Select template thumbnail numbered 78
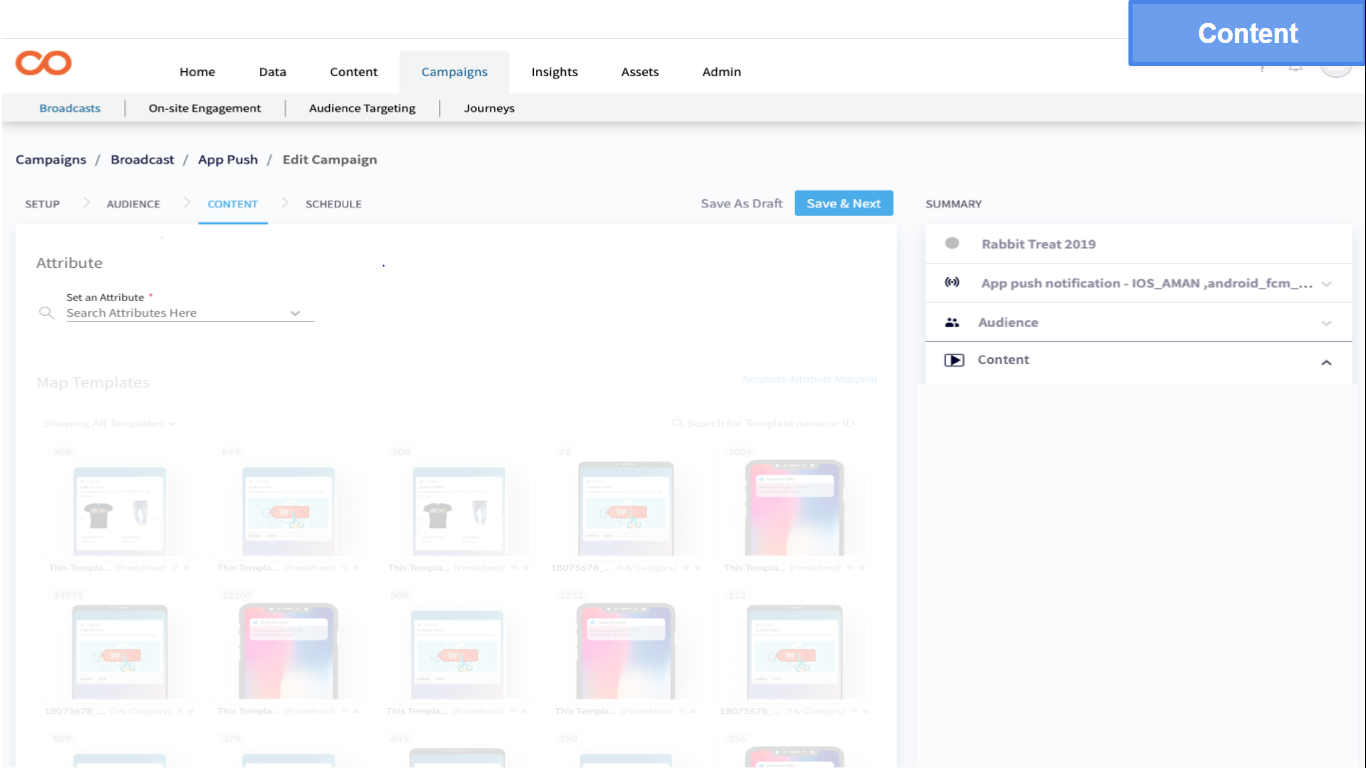The height and width of the screenshot is (768, 1366). (x=627, y=510)
